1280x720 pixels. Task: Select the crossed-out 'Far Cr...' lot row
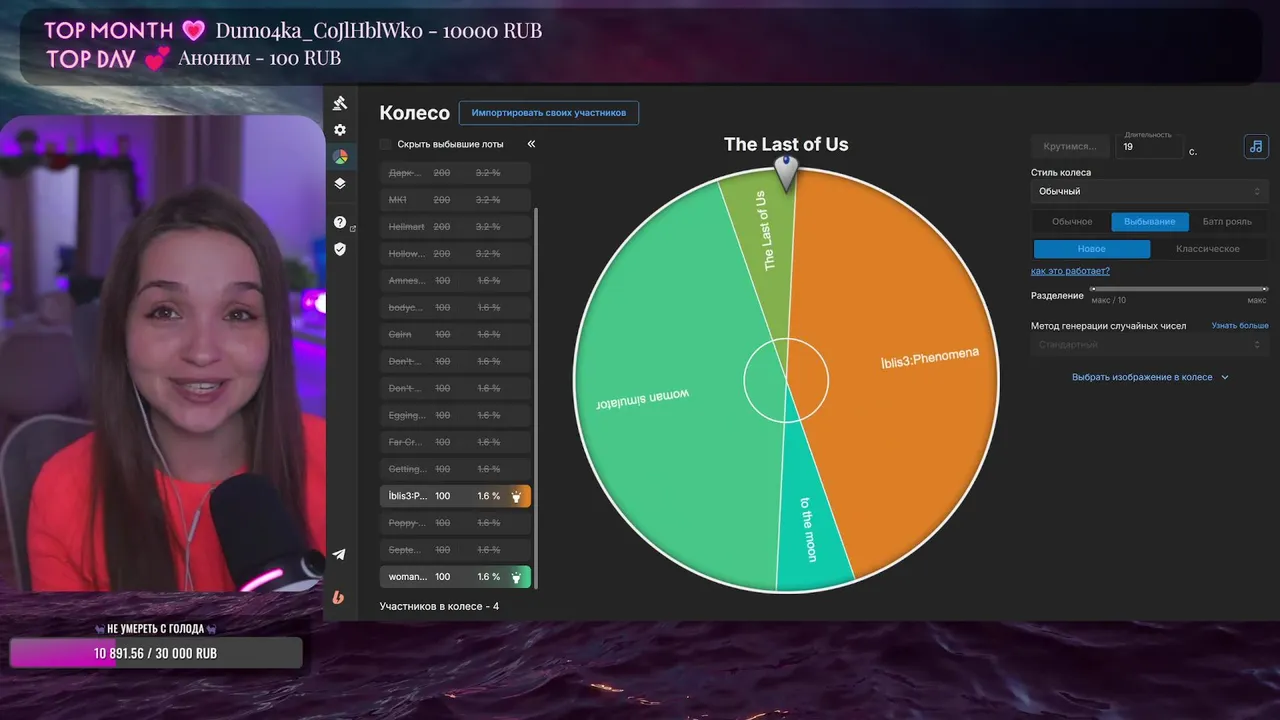455,442
